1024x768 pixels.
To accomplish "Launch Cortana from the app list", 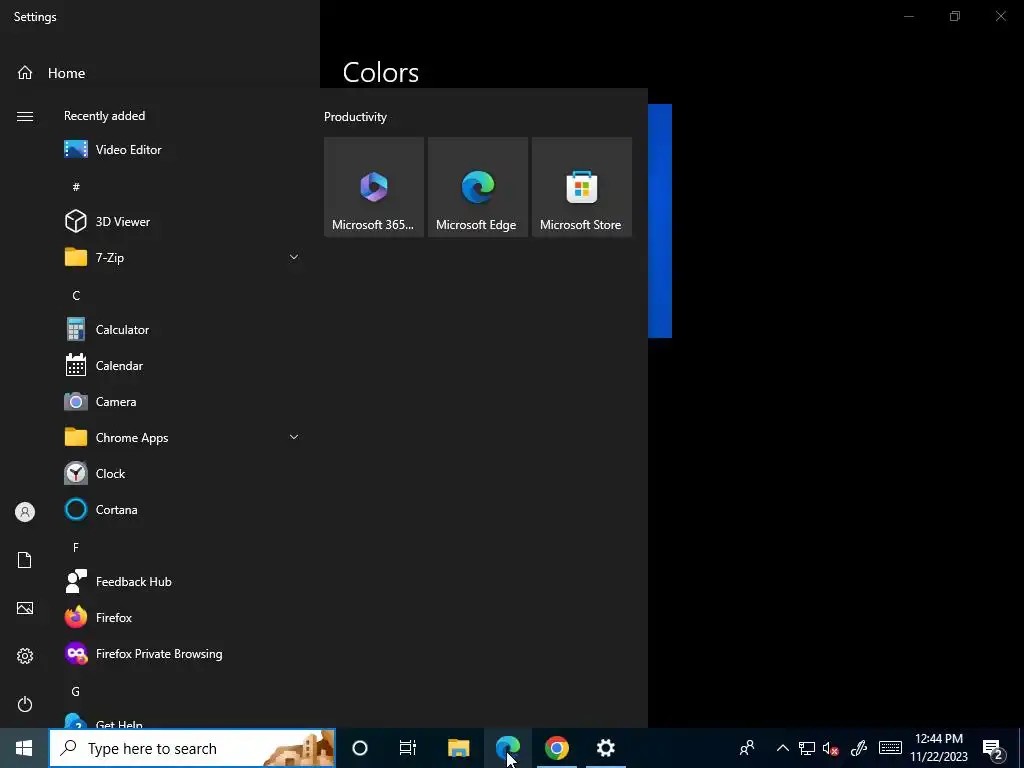I will (180, 509).
